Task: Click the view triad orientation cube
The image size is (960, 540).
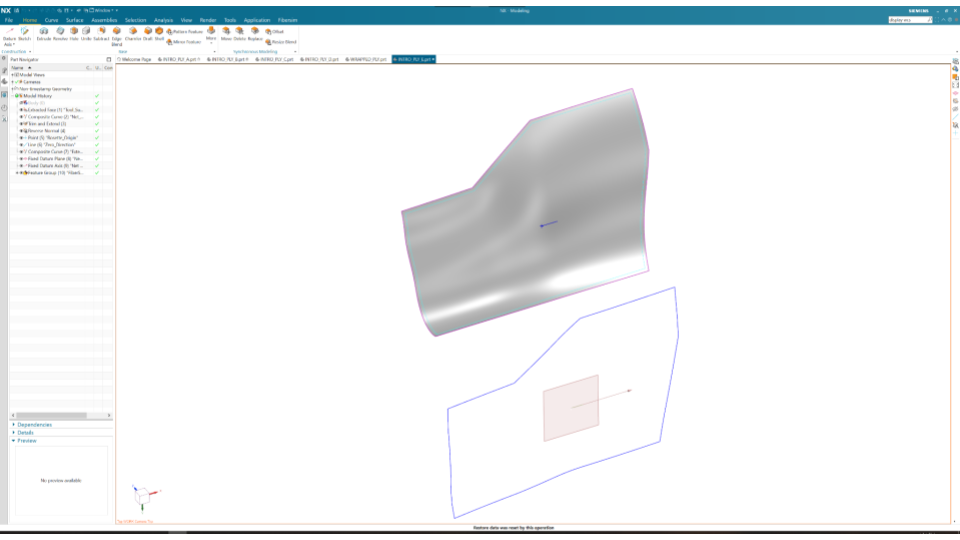Action: (143, 493)
